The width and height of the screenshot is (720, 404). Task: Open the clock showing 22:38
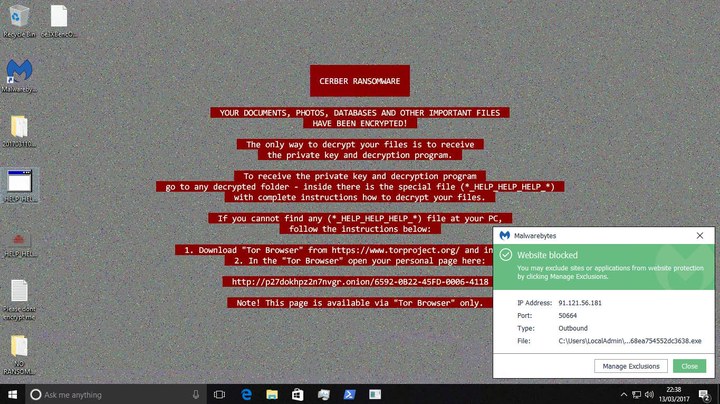click(674, 394)
